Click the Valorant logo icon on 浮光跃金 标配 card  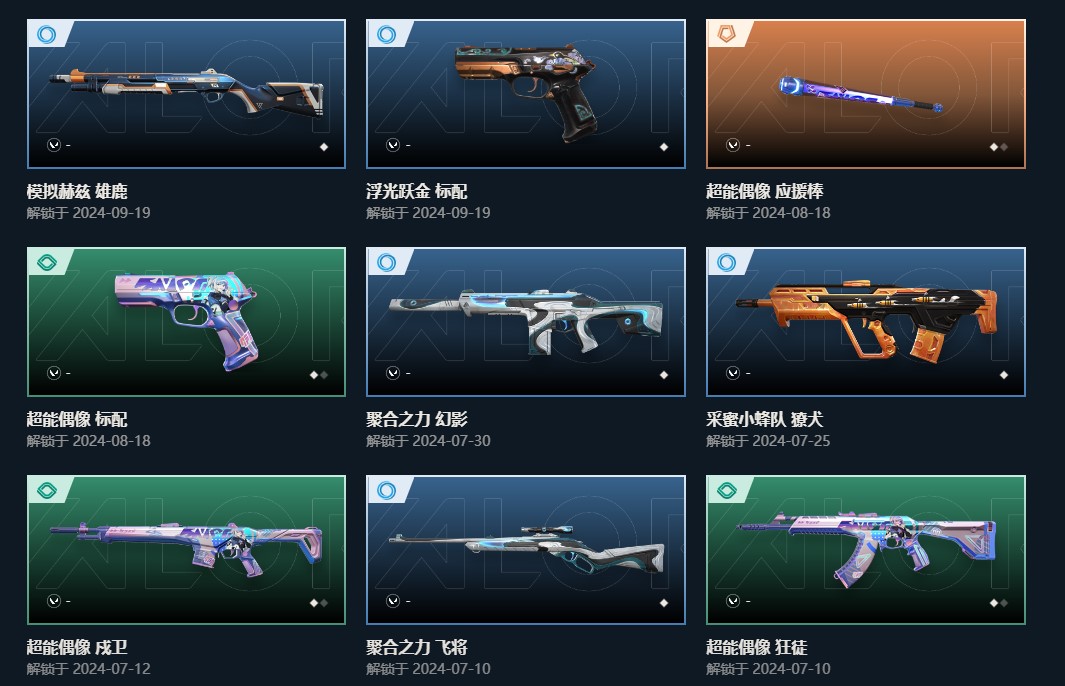[x=393, y=145]
